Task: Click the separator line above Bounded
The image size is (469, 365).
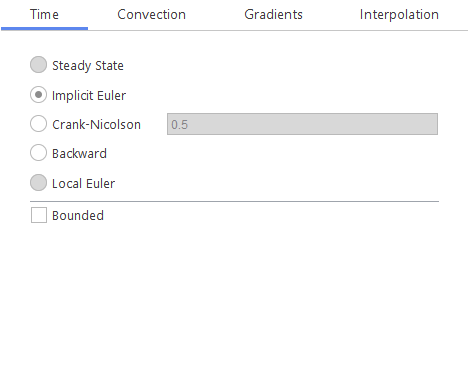Action: 234,201
